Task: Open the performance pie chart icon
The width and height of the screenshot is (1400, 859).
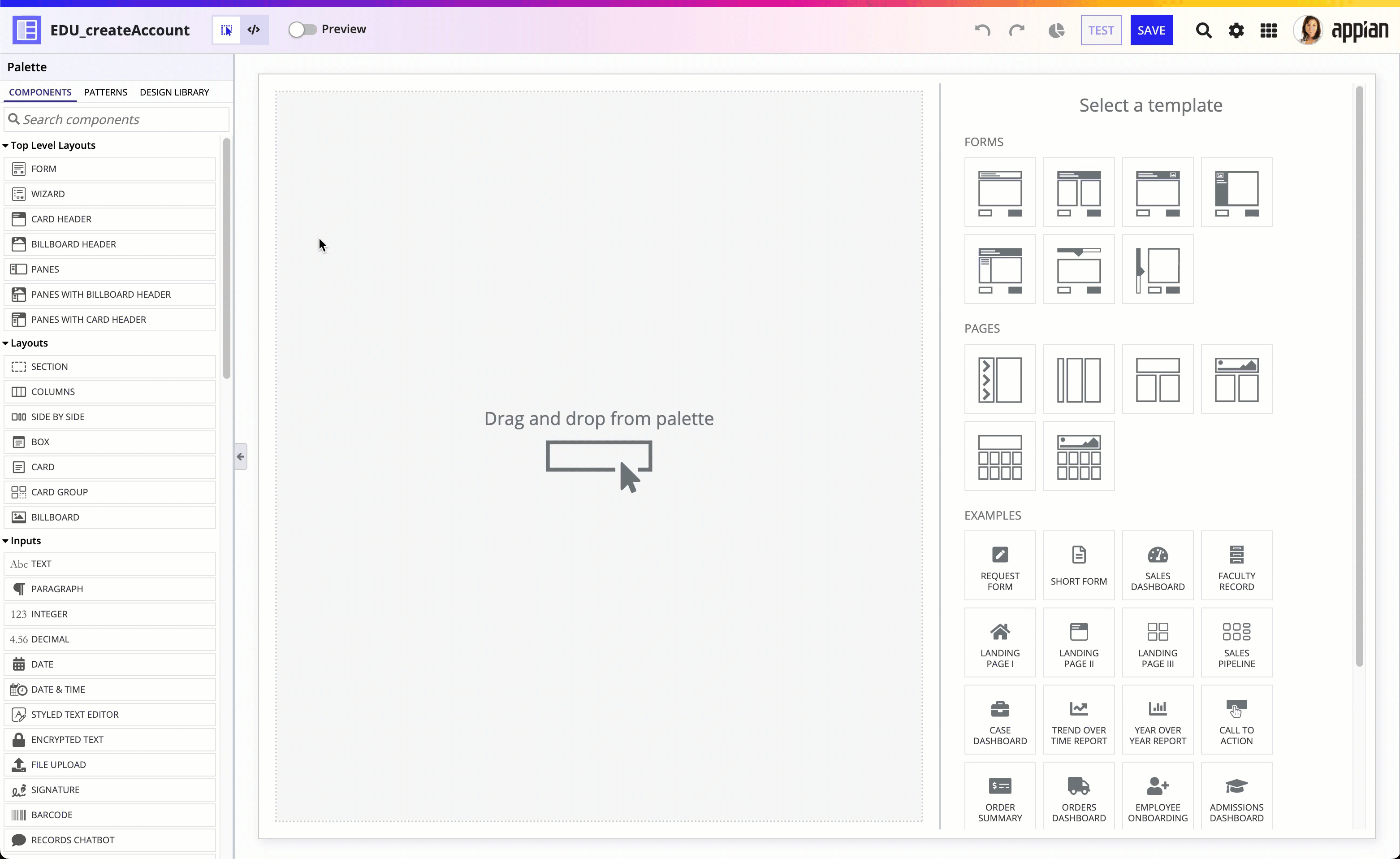Action: click(1056, 30)
